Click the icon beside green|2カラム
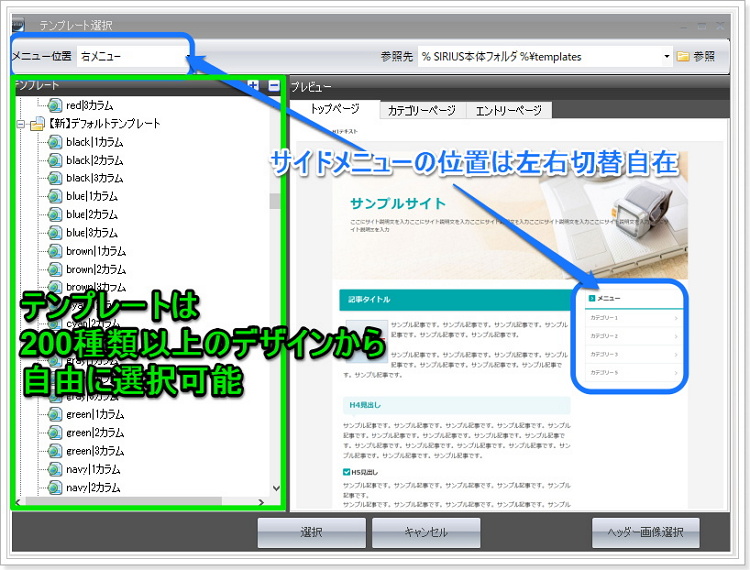 click(55, 432)
